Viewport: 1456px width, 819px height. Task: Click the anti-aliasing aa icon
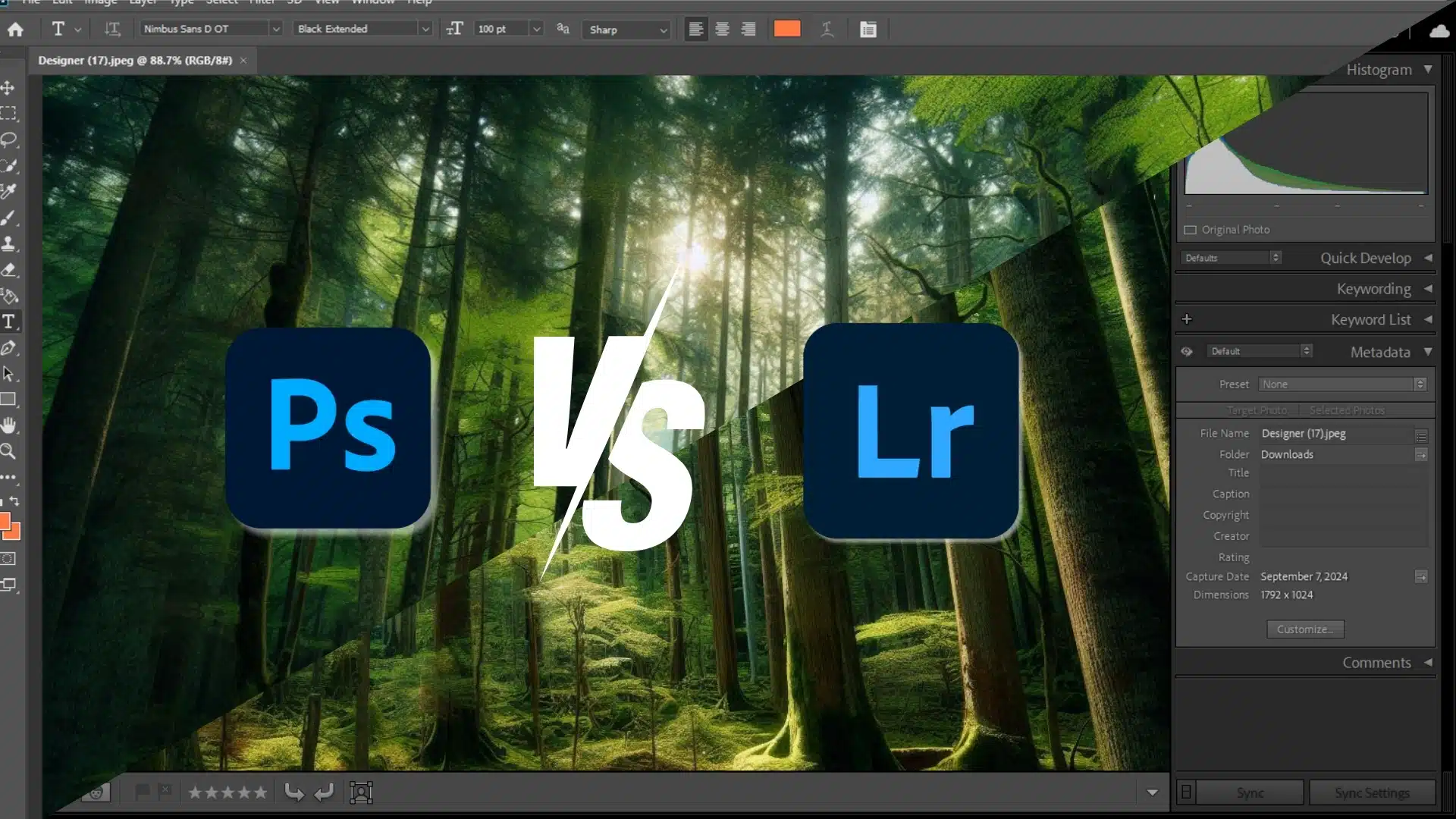tap(563, 29)
